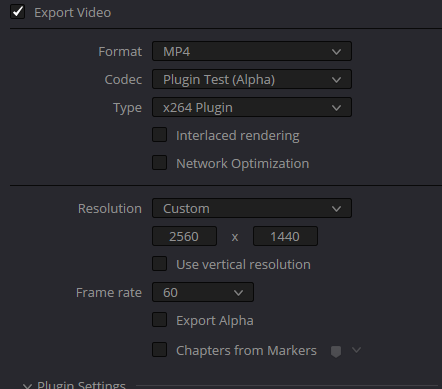Click the Codec dropdown arrow icon
Screen dimensions: 442x389
tap(336, 80)
